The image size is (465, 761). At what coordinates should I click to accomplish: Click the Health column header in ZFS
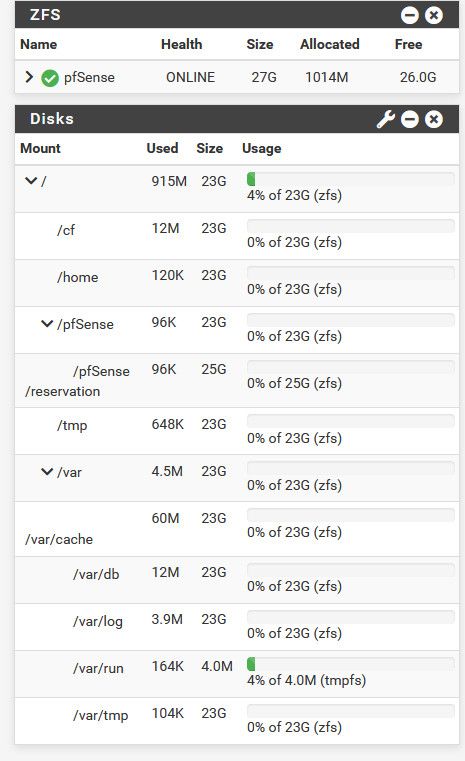click(x=182, y=44)
